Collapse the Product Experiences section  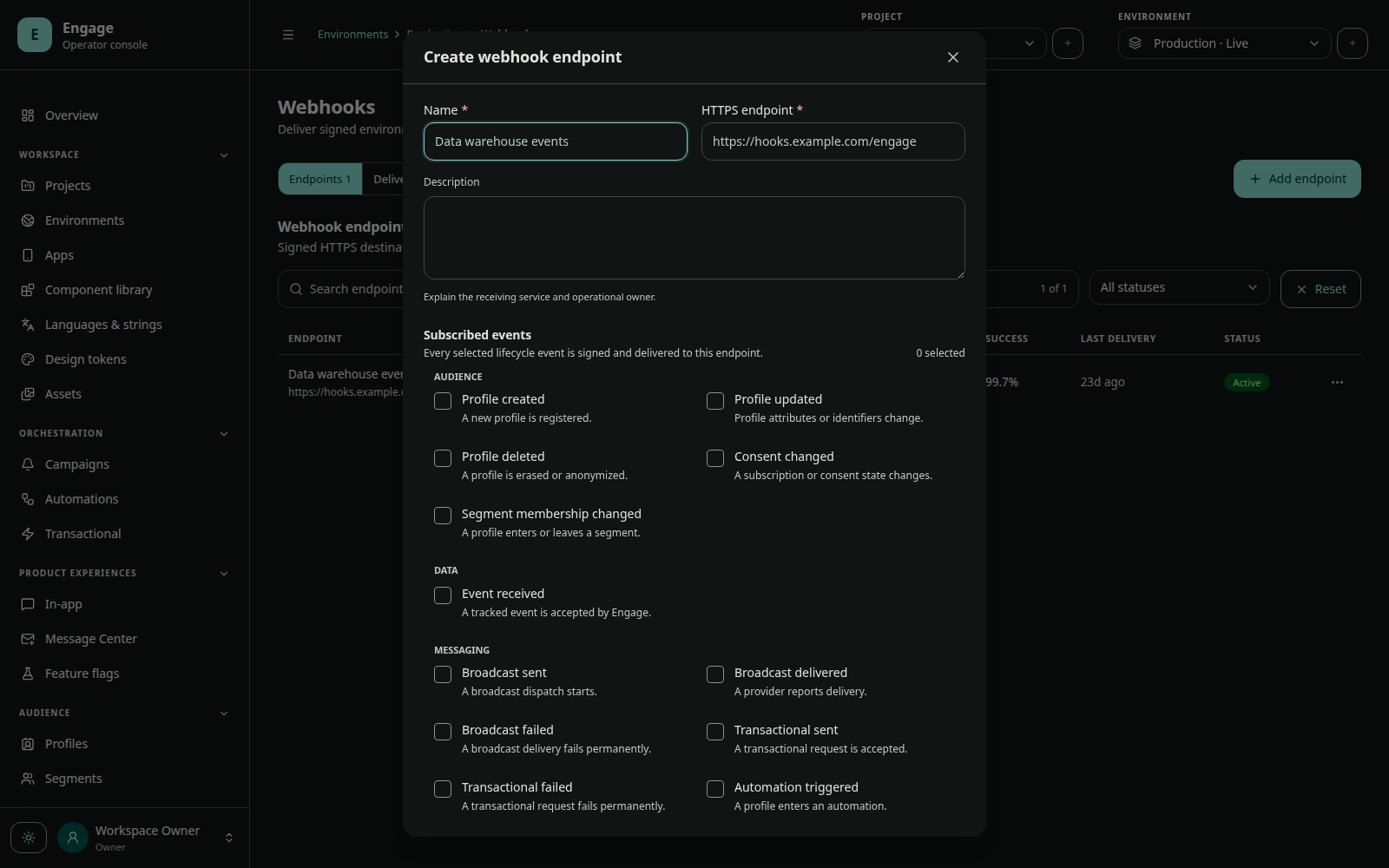point(224,574)
